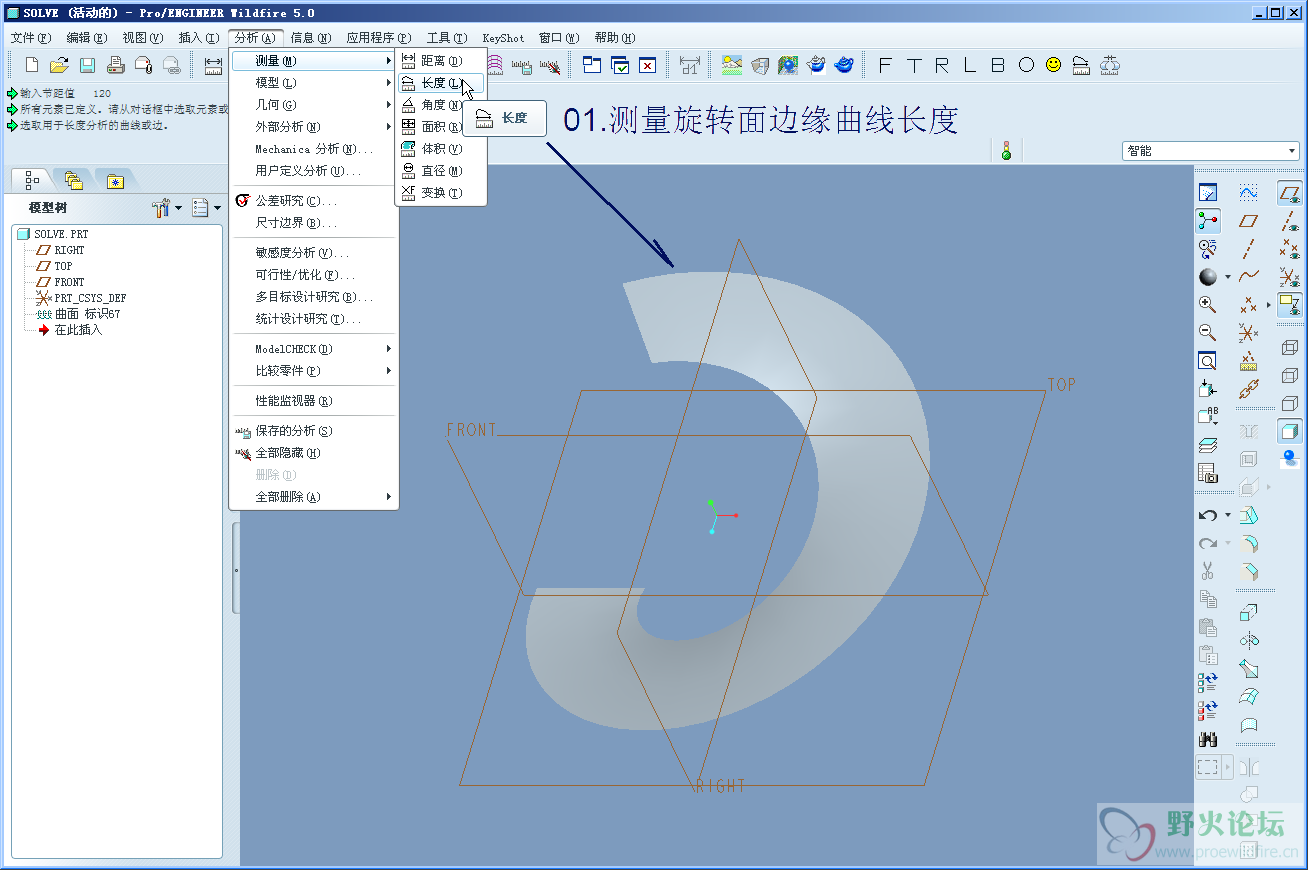The image size is (1308, 870).
Task: Select the Boundary Blend tool icon
Action: tap(1248, 697)
